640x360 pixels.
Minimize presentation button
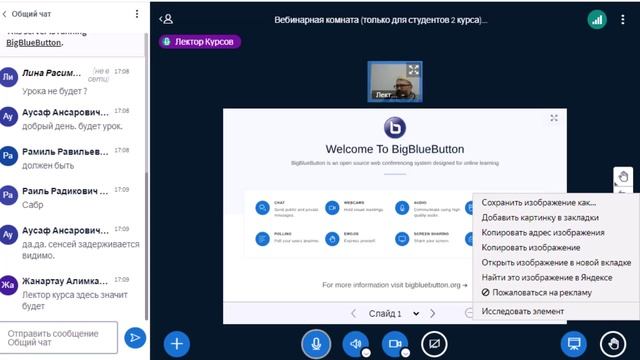coord(574,344)
